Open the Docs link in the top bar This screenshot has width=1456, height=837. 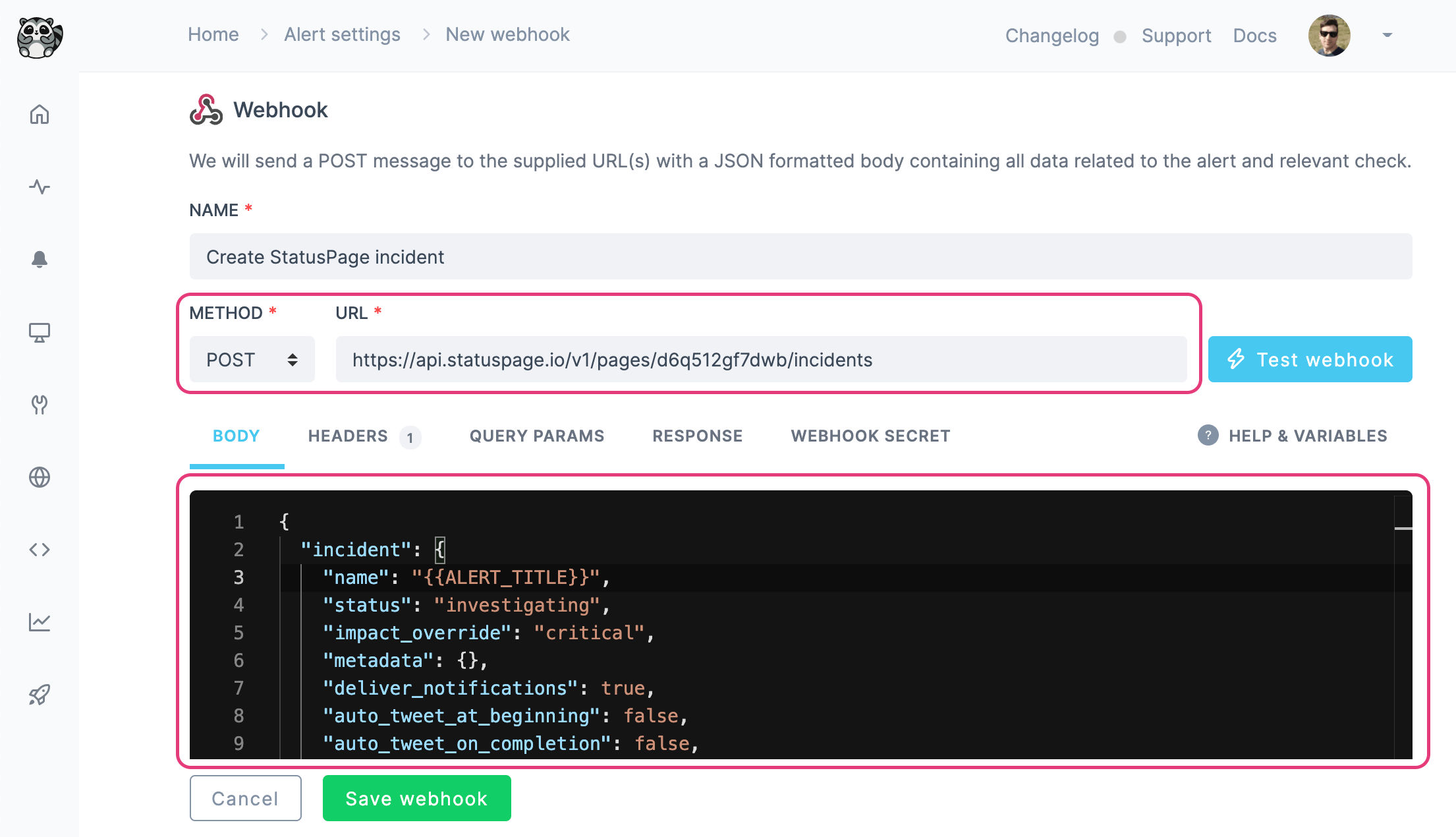tap(1254, 36)
